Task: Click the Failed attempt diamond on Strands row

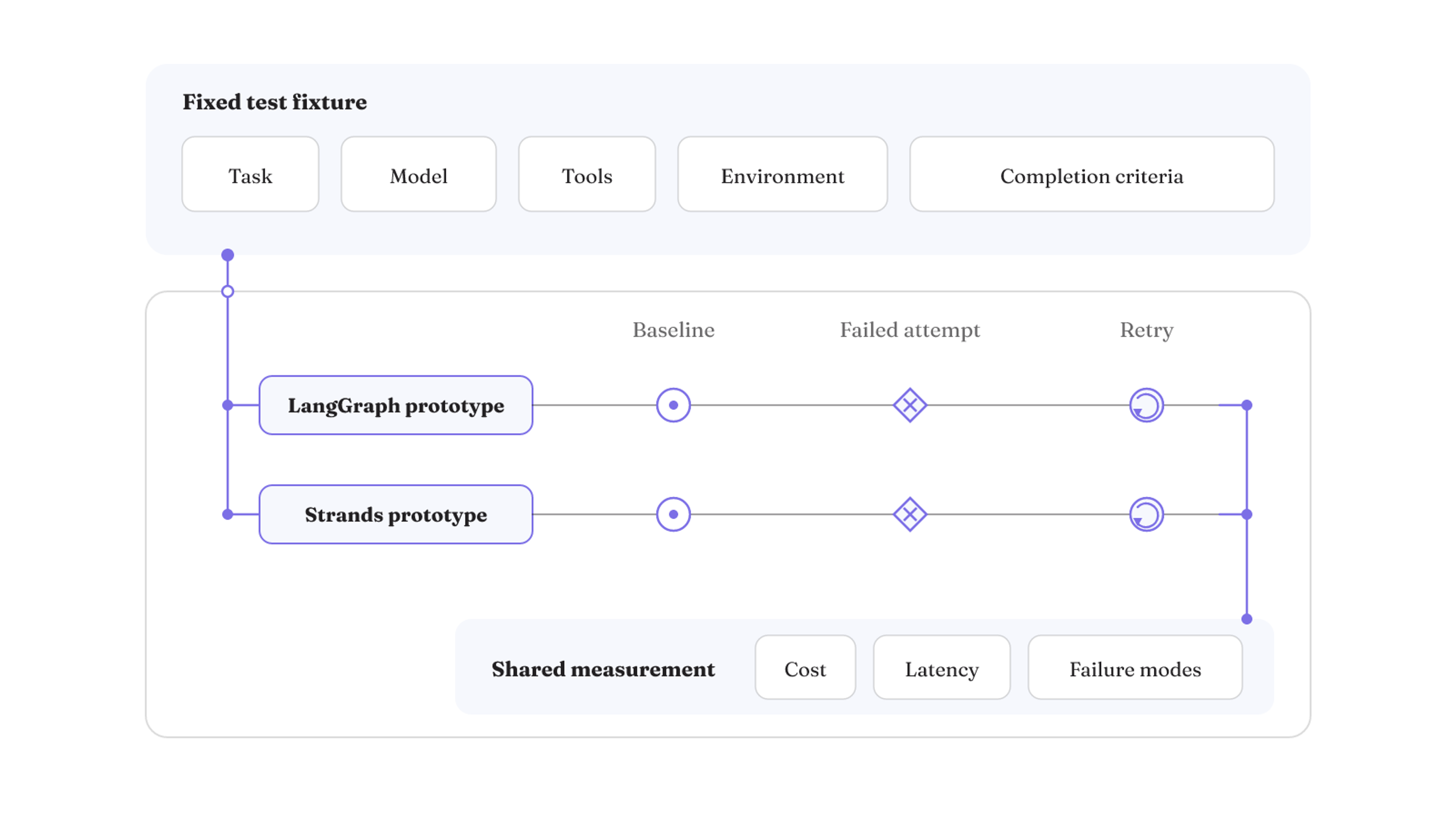Action: (910, 515)
